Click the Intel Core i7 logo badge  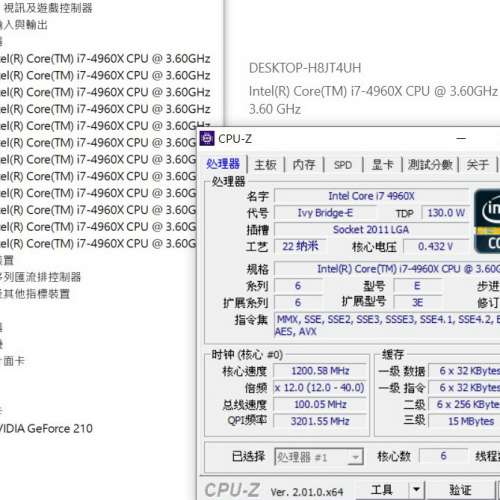[x=487, y=221]
